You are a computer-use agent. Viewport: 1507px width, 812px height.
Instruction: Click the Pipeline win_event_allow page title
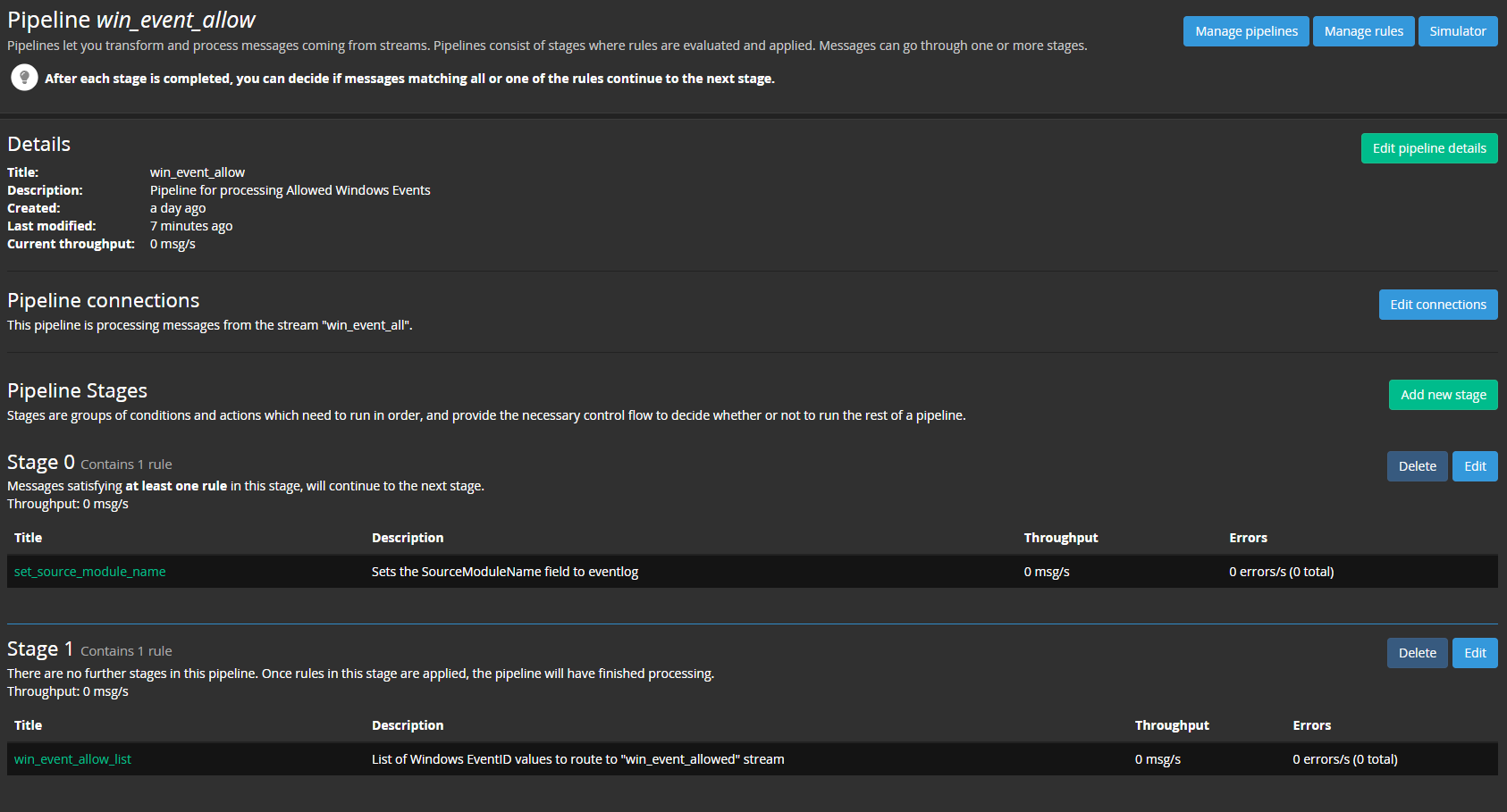tap(131, 20)
